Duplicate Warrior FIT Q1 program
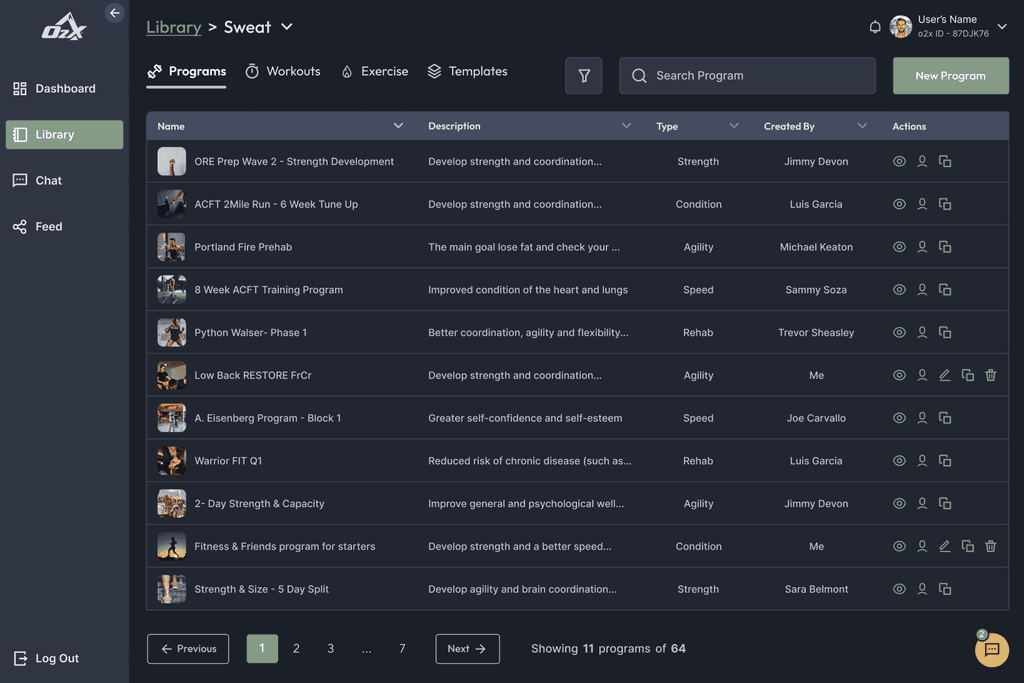Image resolution: width=1024 pixels, height=683 pixels. tap(945, 460)
